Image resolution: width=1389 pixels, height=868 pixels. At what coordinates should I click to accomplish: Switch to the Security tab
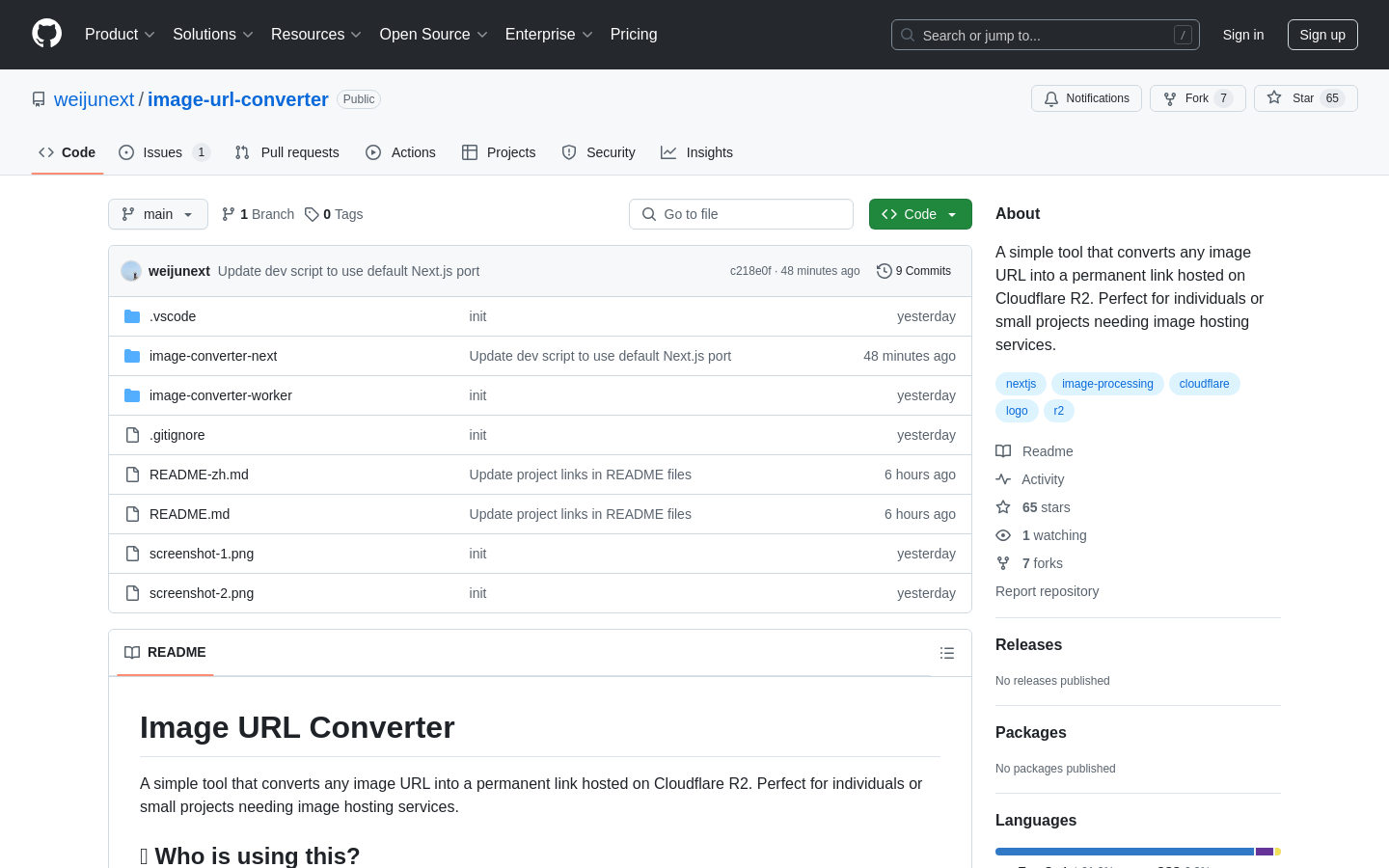coord(598,152)
